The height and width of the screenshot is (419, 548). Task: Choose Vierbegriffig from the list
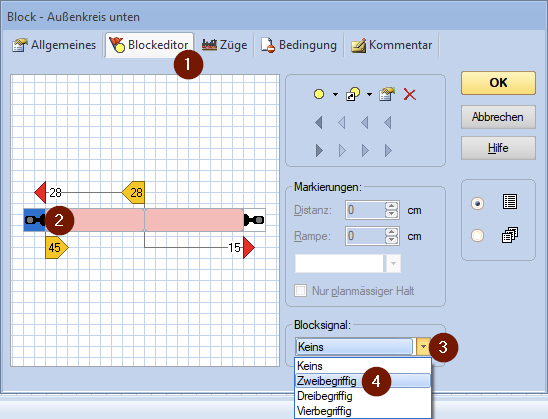pyautogui.click(x=363, y=411)
